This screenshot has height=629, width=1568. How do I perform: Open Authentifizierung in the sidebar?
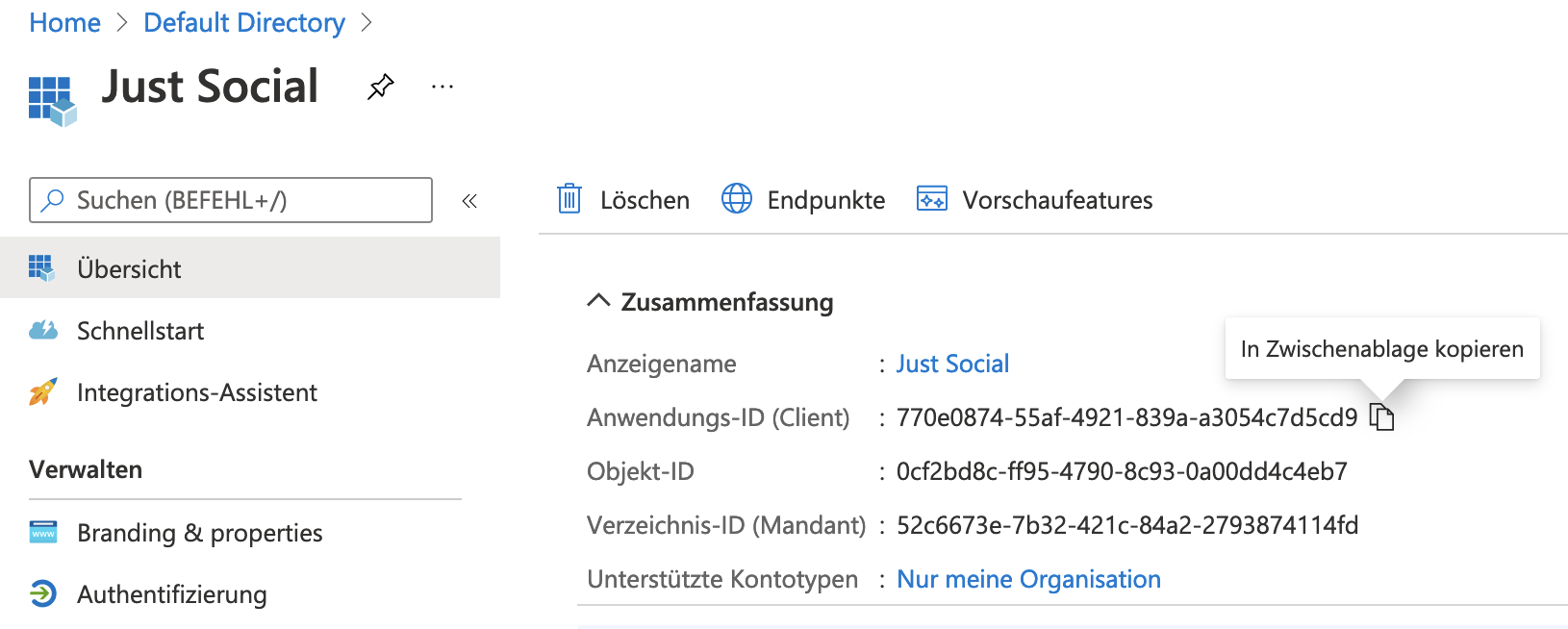click(250, 594)
